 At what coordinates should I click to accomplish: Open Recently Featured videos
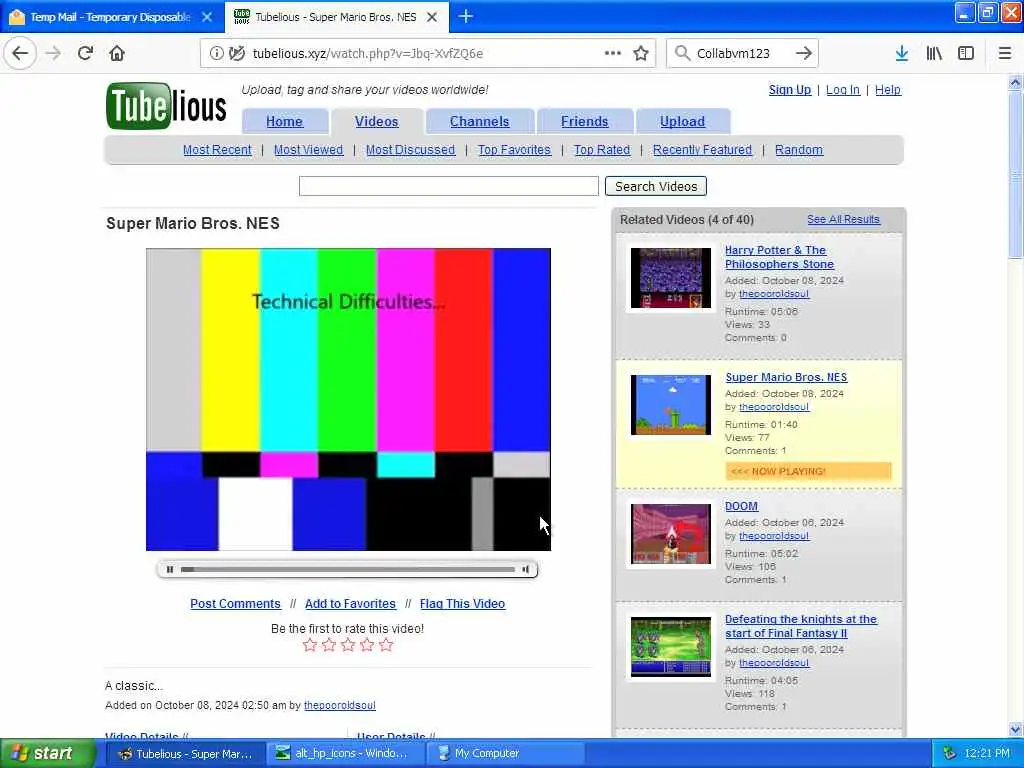[x=702, y=150]
